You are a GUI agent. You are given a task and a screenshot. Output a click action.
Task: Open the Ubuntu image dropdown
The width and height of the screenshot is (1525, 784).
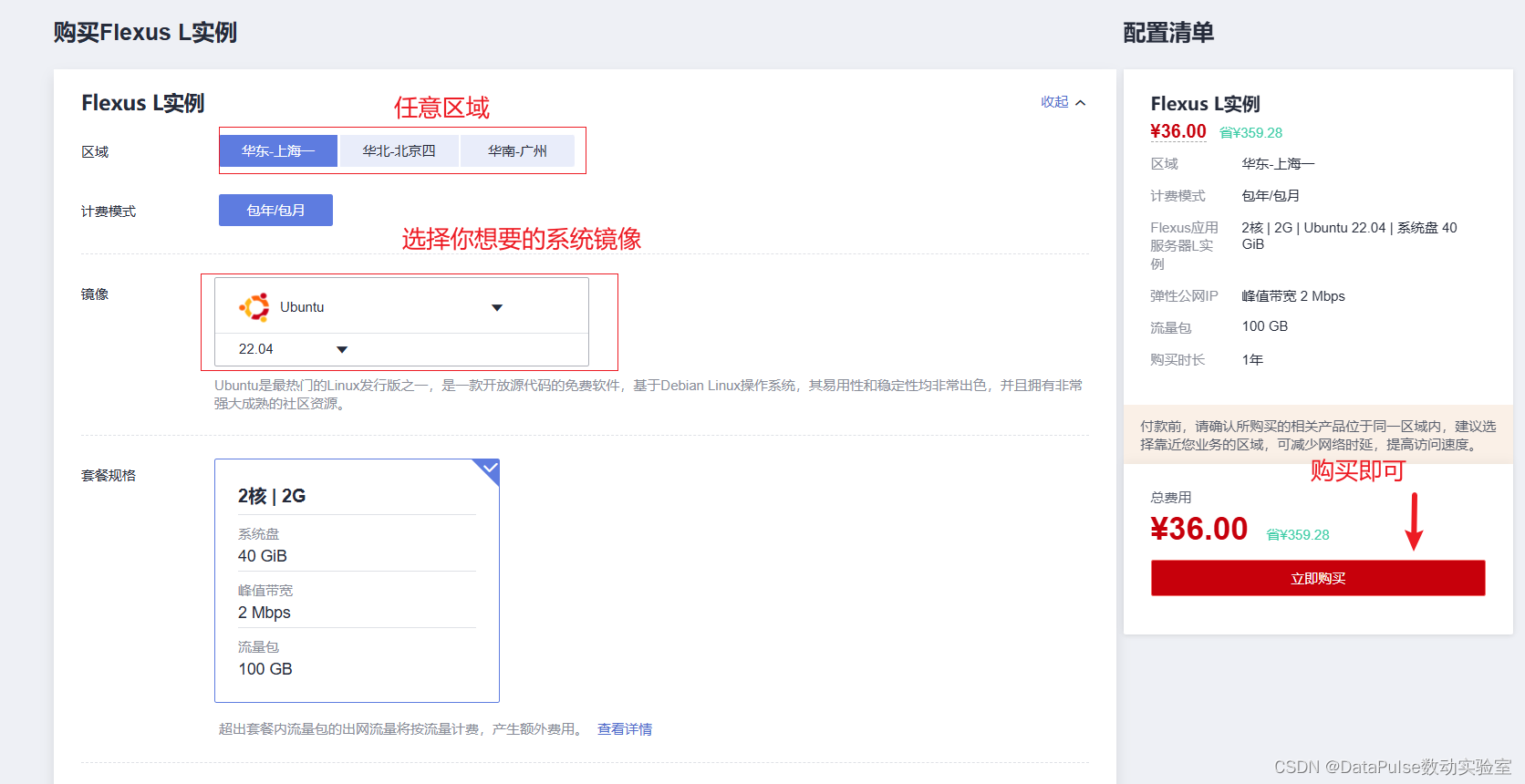tap(401, 307)
